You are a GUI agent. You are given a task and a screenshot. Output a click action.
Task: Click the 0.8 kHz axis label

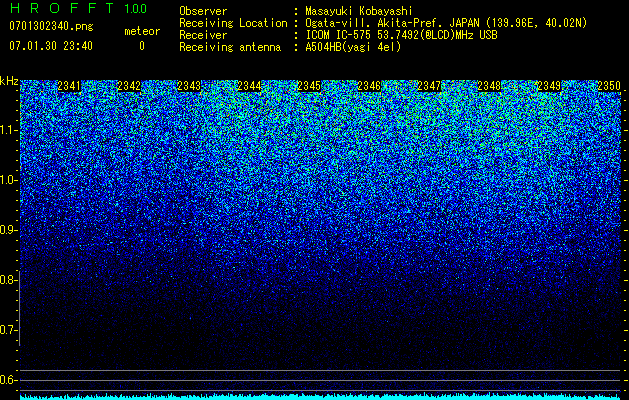tap(8, 280)
